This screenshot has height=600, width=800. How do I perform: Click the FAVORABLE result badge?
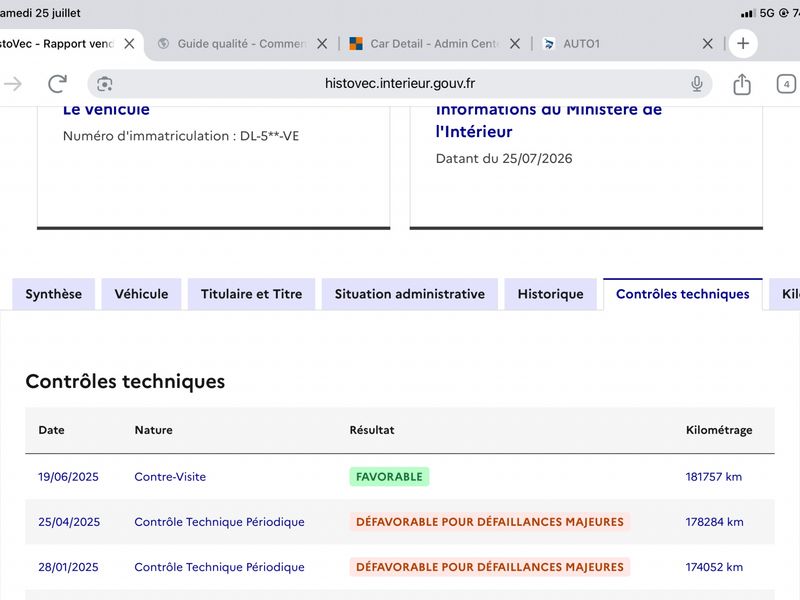pos(389,477)
